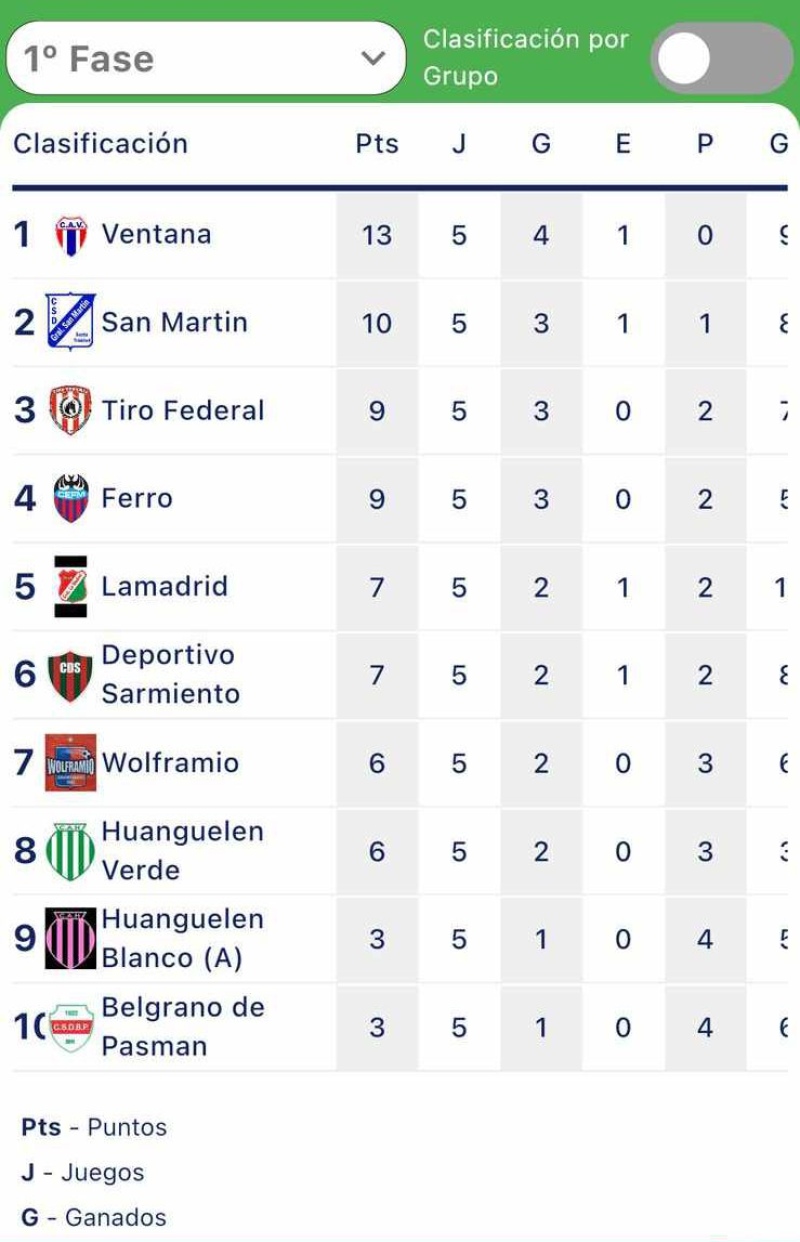The image size is (800, 1242).
Task: Click the Tiro Federal team badge
Action: [71, 410]
